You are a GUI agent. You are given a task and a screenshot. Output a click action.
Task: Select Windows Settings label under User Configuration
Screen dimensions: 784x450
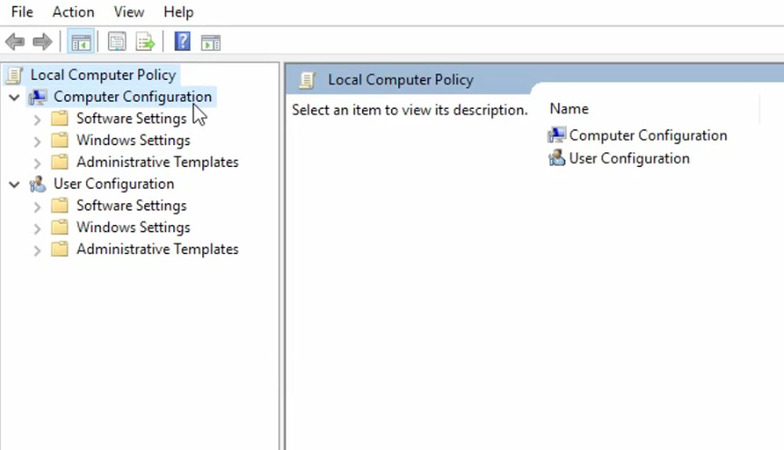coord(133,228)
